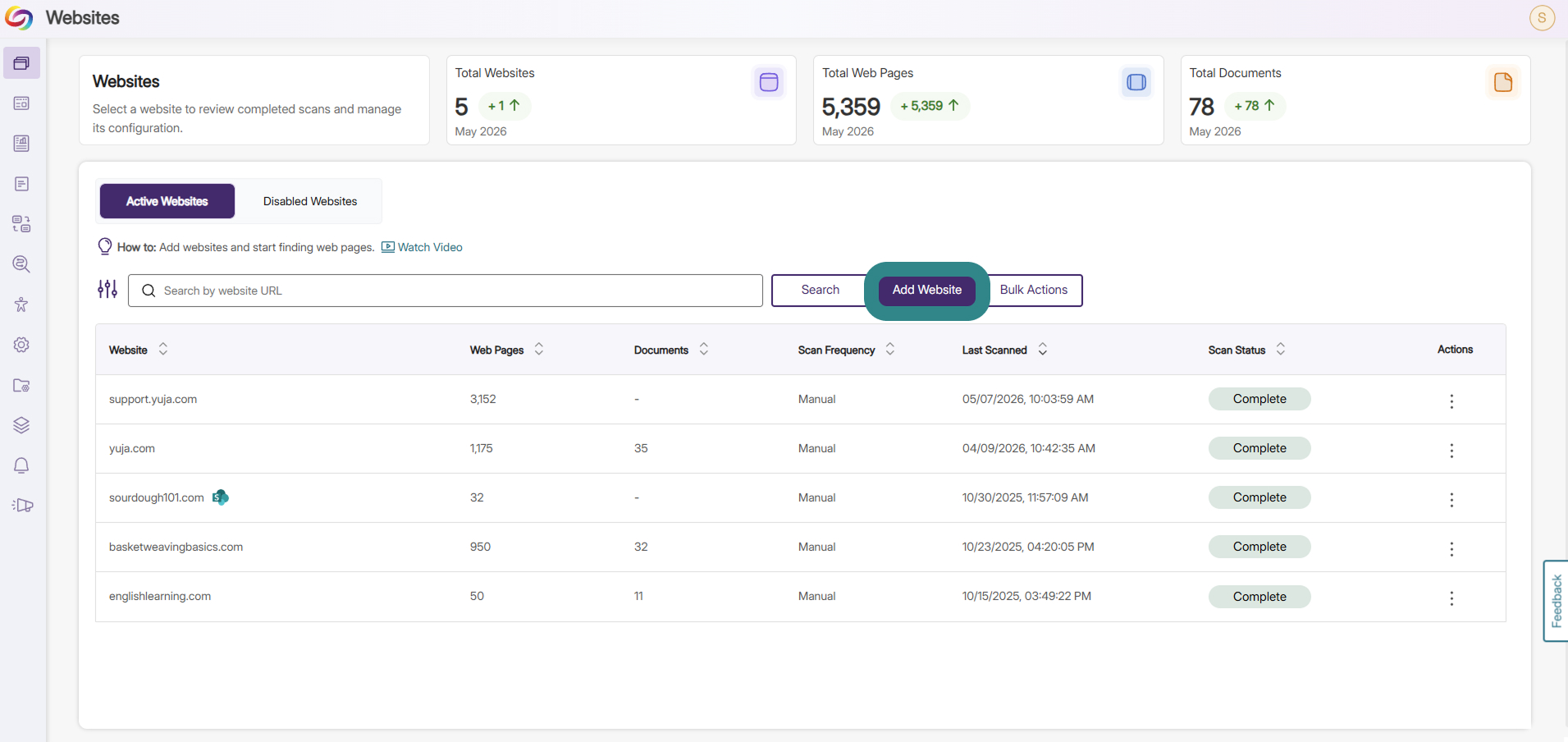Sort table by Web Pages column
This screenshot has width=1568, height=742.
tap(539, 349)
